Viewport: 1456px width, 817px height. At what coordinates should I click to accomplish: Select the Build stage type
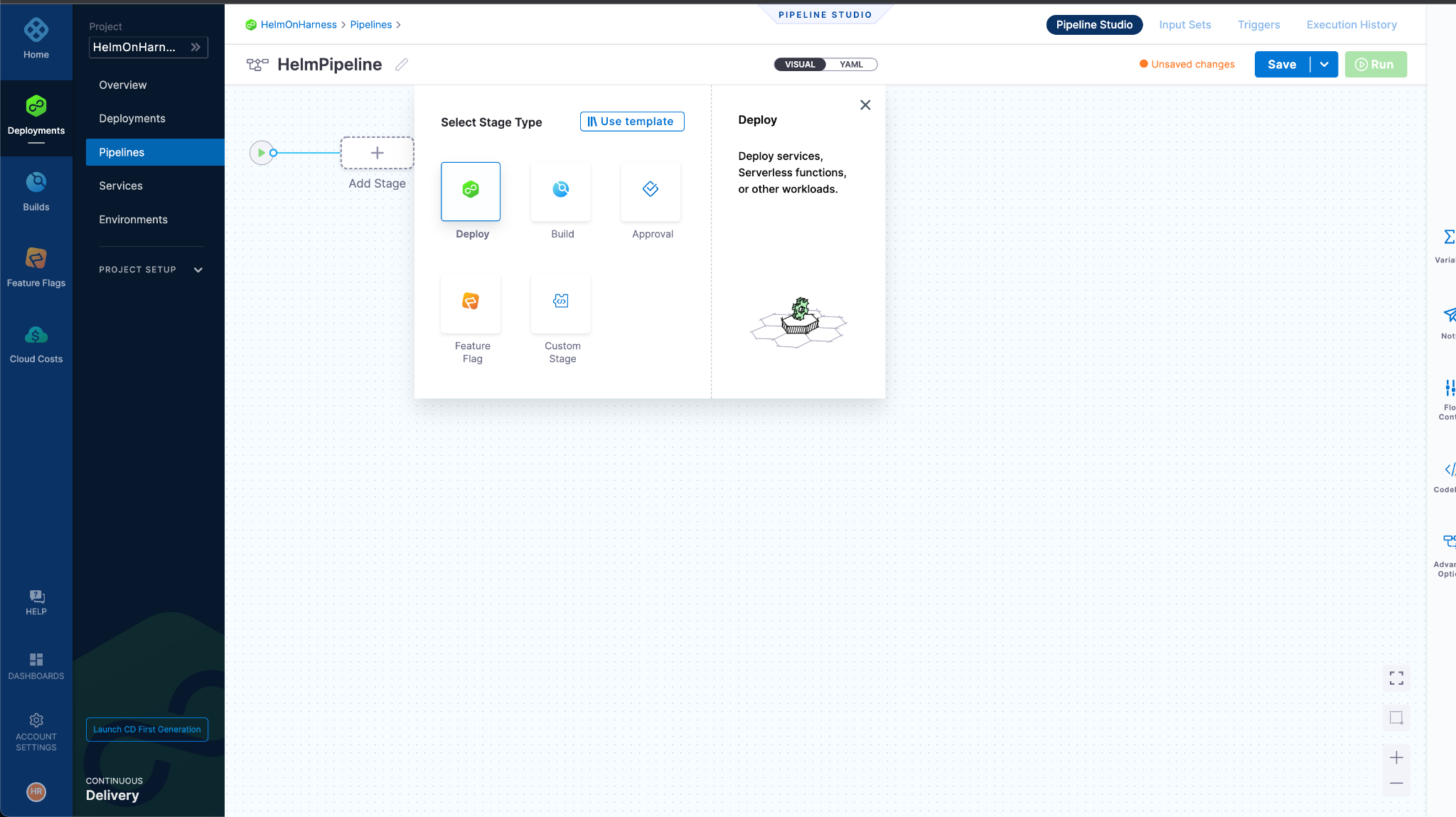tap(561, 191)
